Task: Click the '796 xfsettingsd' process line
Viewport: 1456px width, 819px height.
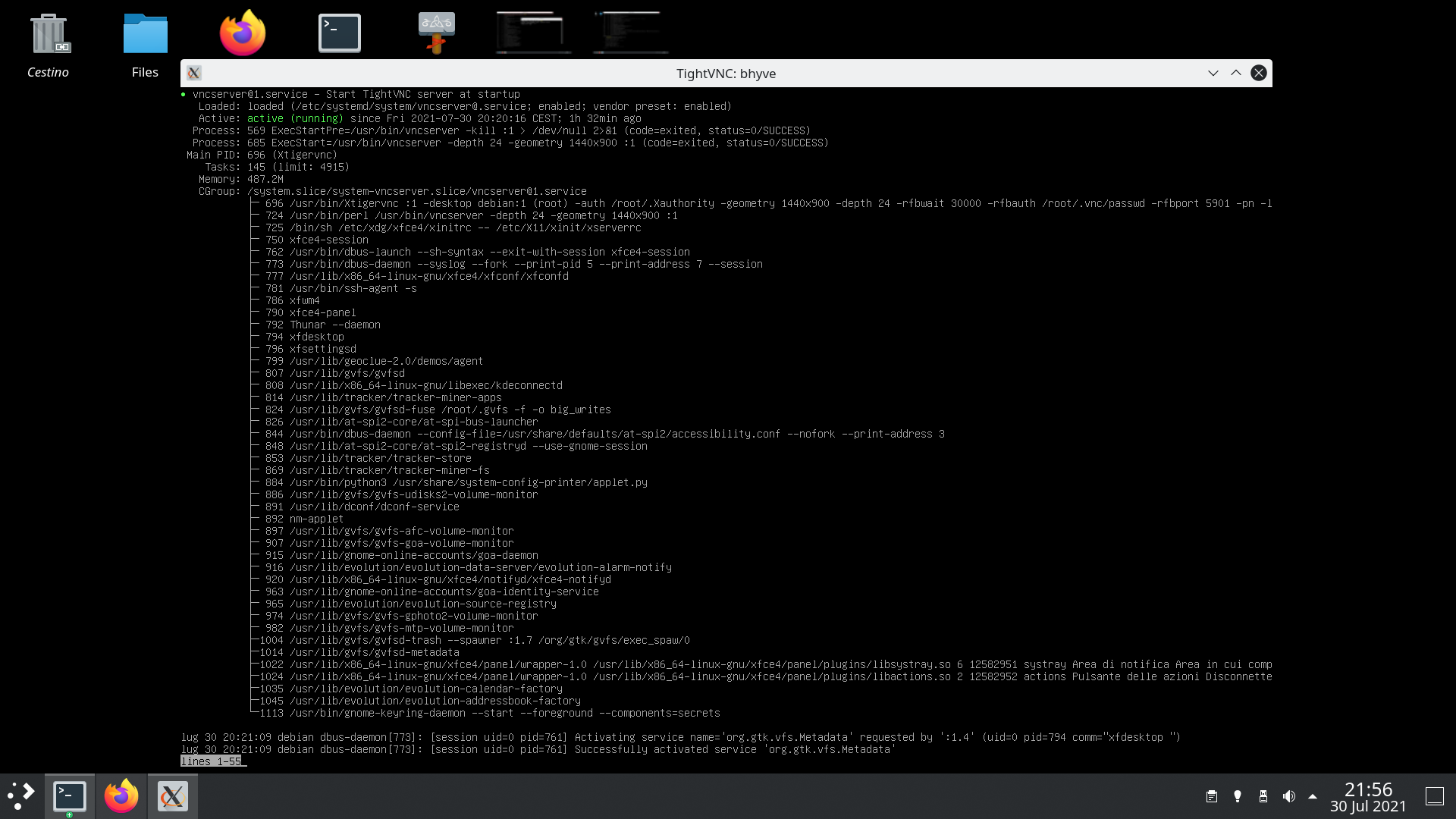Action: pyautogui.click(x=311, y=349)
